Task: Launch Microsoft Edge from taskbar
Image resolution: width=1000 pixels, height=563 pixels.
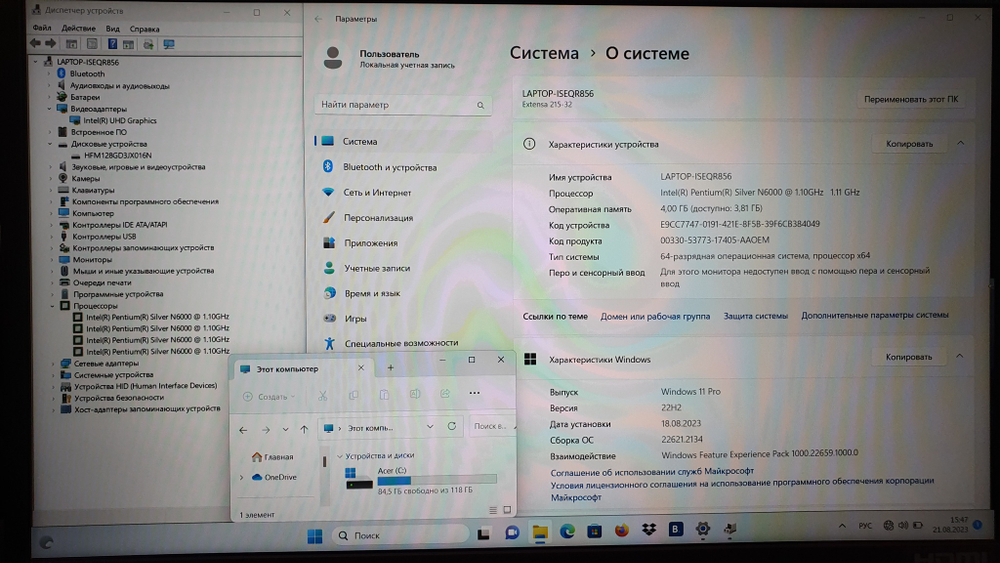Action: (x=567, y=531)
